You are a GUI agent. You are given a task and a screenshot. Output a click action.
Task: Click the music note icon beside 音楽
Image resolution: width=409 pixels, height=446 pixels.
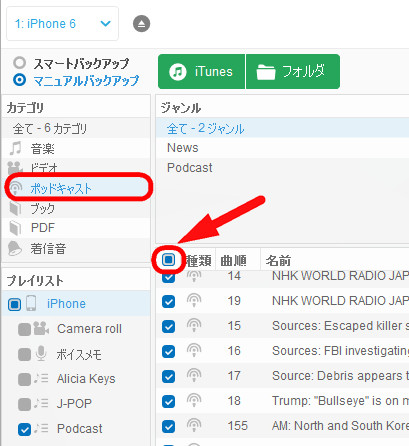tap(15, 148)
